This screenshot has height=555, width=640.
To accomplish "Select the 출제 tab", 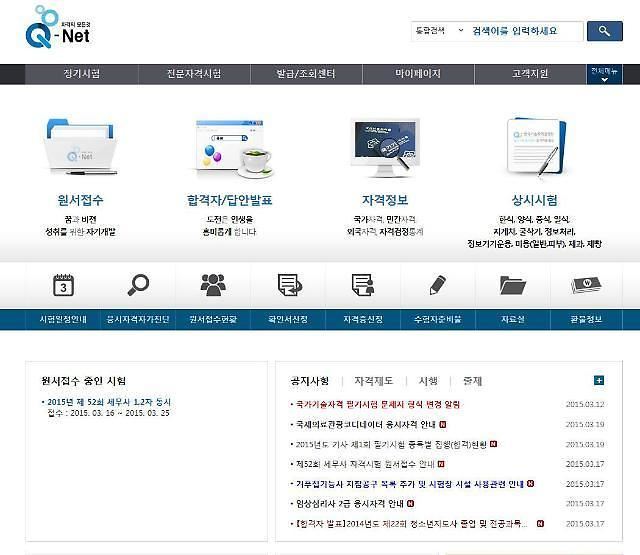I will click(473, 381).
